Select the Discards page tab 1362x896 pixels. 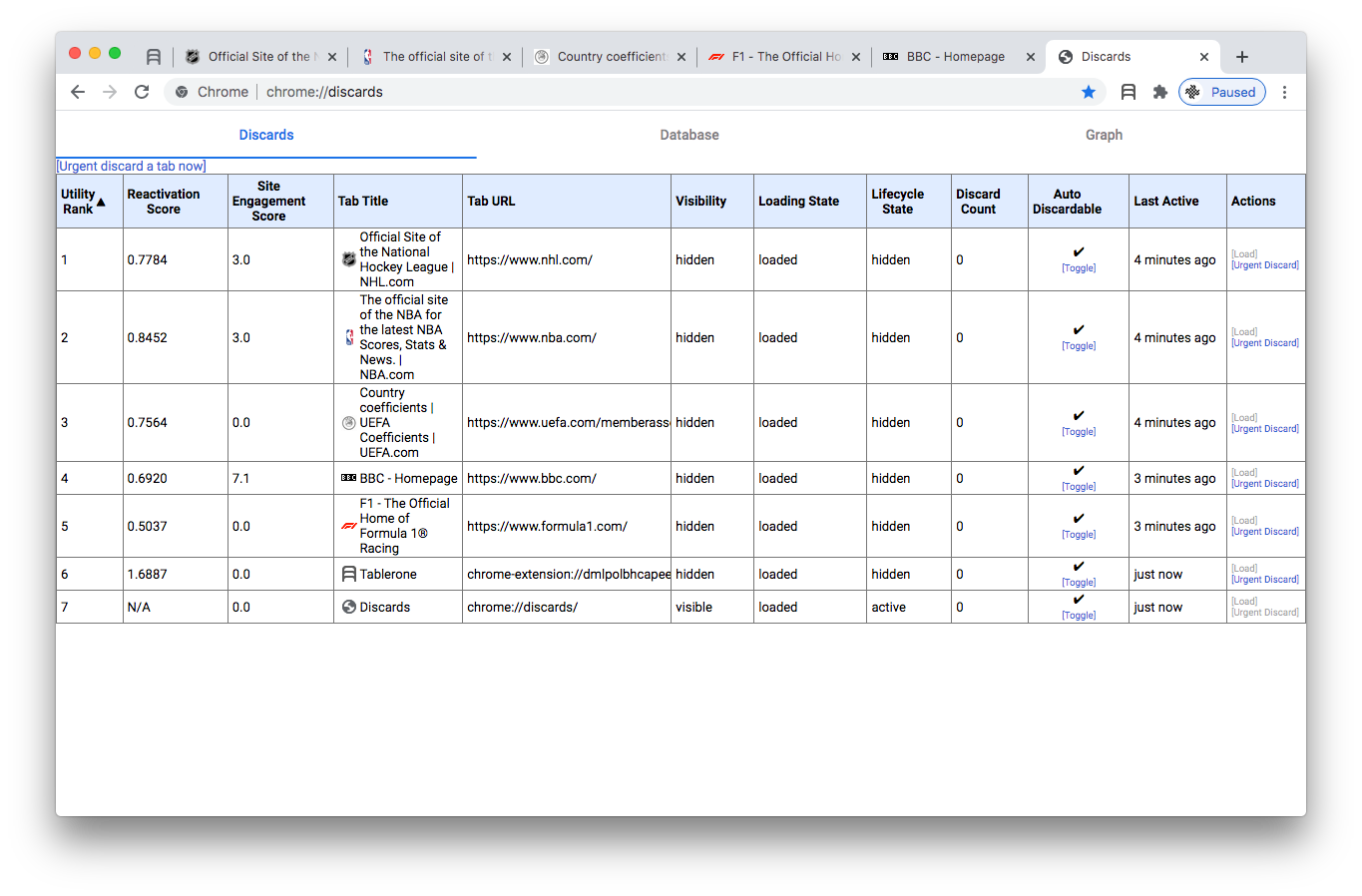click(266, 135)
